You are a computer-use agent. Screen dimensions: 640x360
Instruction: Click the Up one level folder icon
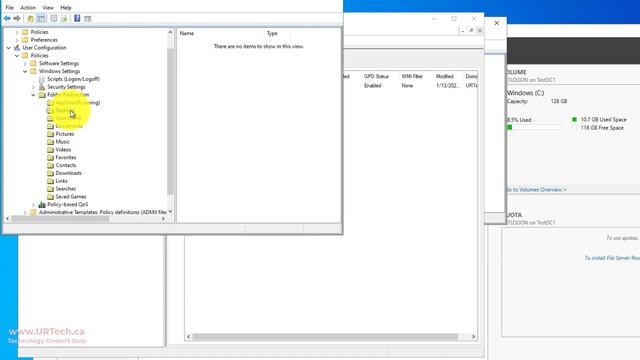[31, 18]
